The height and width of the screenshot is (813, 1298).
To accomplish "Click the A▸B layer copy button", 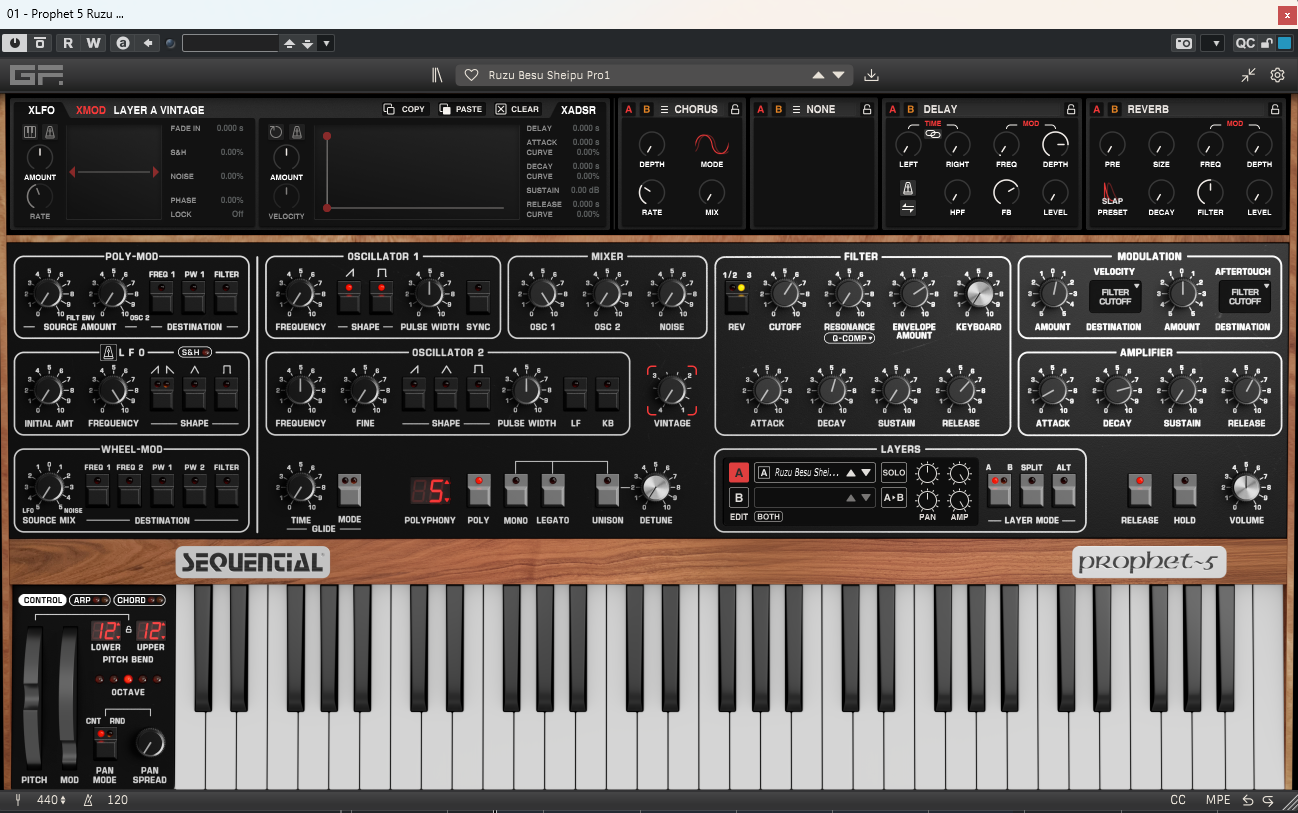I will [893, 497].
